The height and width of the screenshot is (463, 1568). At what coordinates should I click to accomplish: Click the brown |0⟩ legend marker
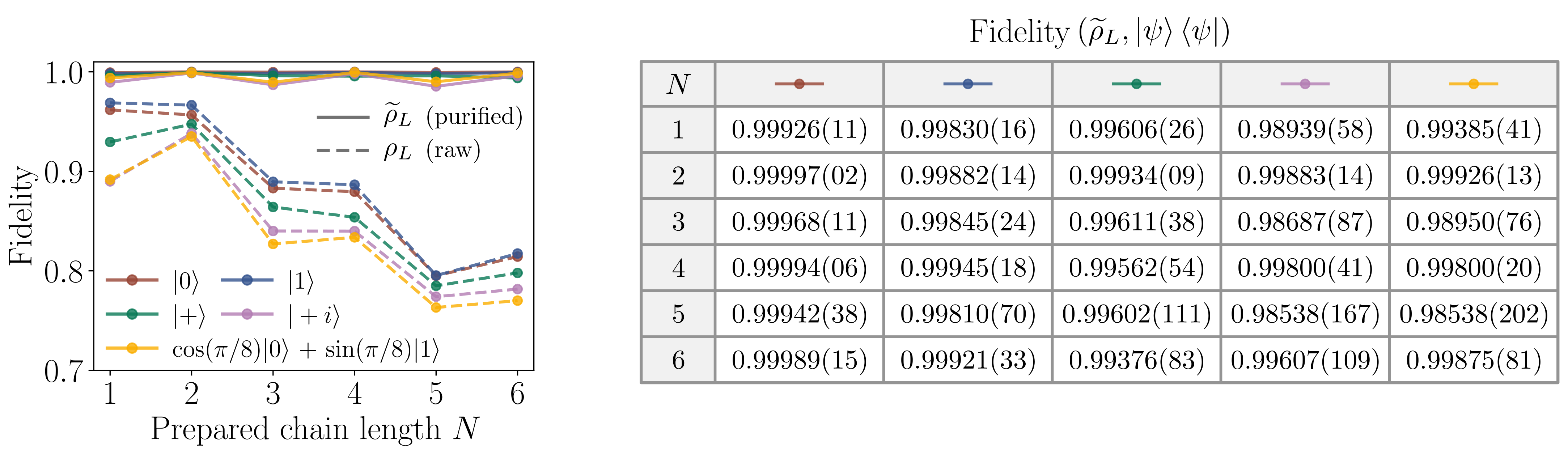132,280
